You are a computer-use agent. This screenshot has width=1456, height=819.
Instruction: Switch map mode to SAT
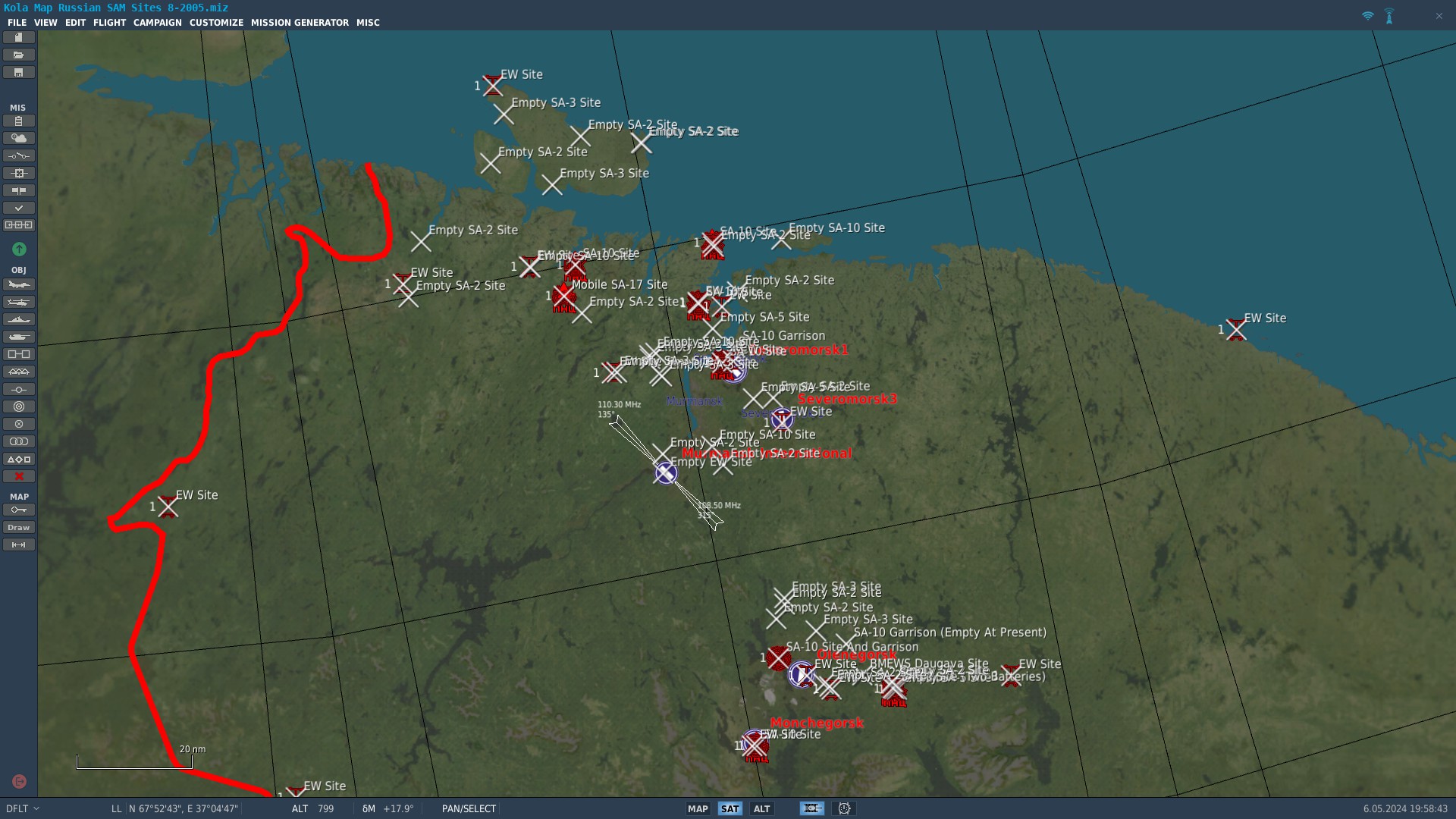point(730,808)
